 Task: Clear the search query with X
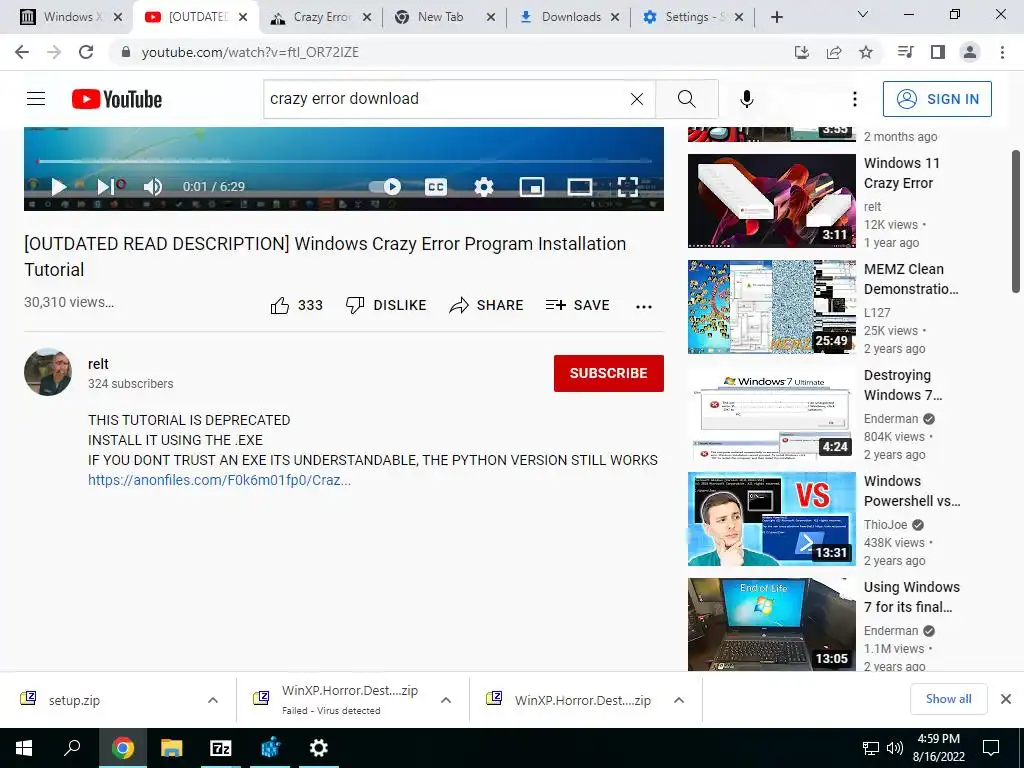click(x=637, y=99)
